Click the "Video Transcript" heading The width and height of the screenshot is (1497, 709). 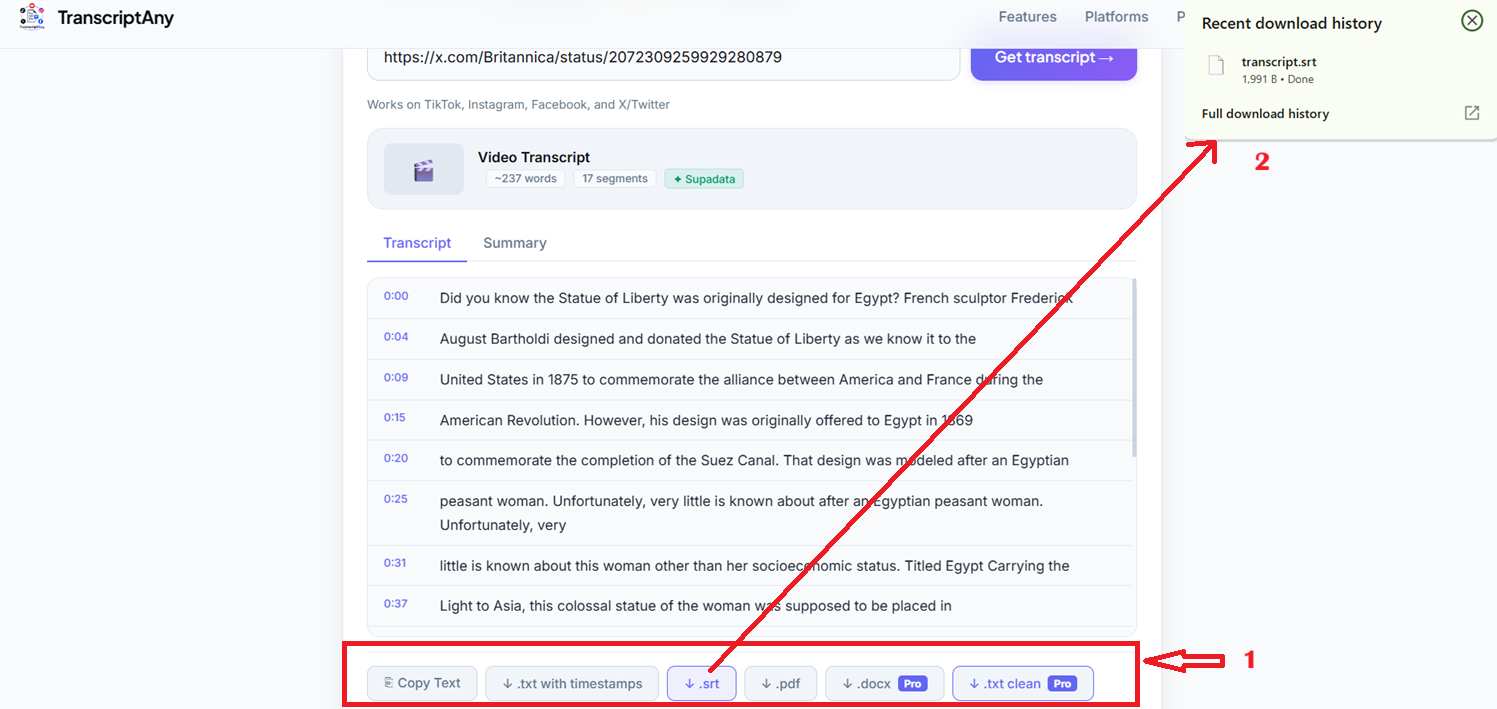(x=534, y=157)
